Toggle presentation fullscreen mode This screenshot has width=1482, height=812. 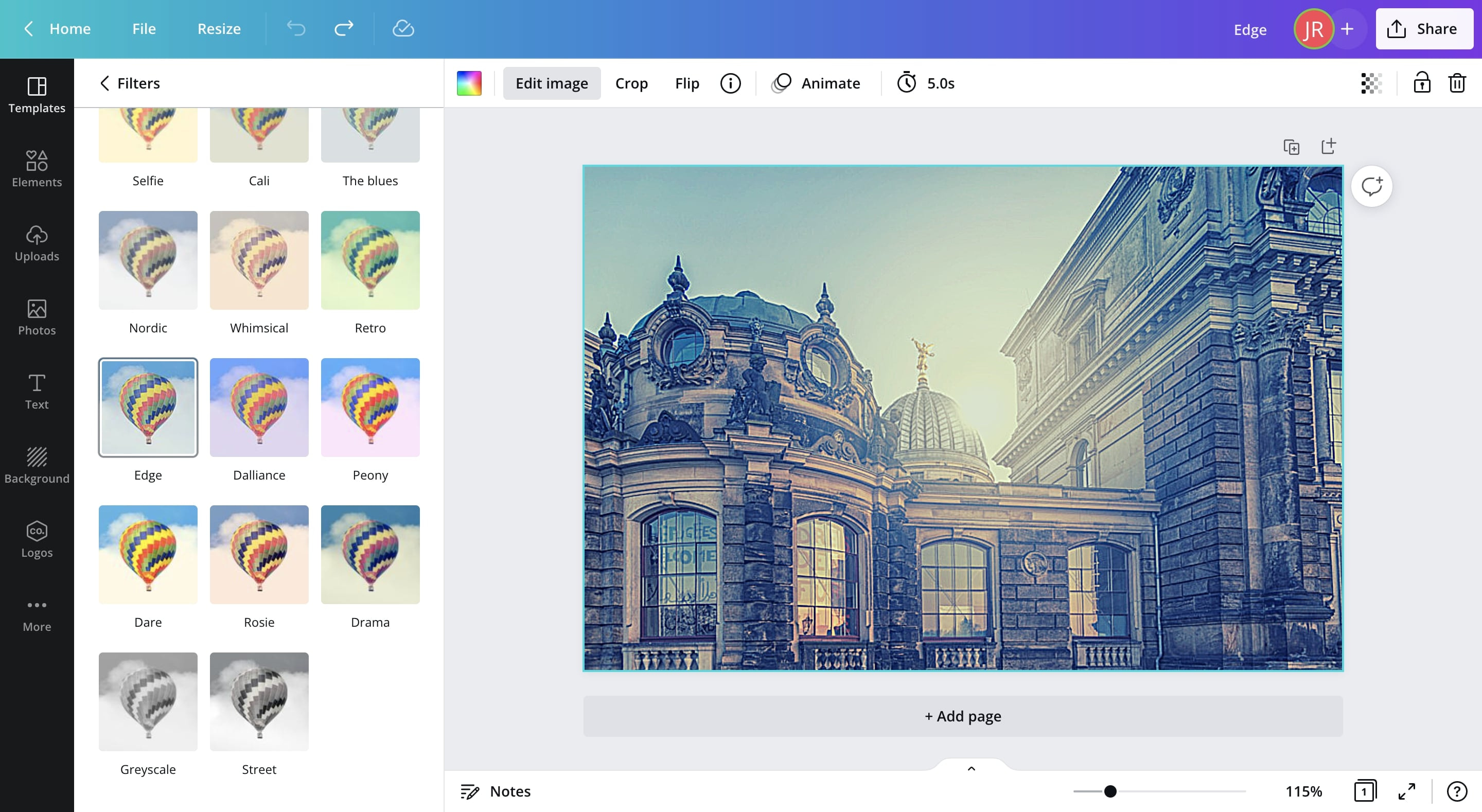1408,791
